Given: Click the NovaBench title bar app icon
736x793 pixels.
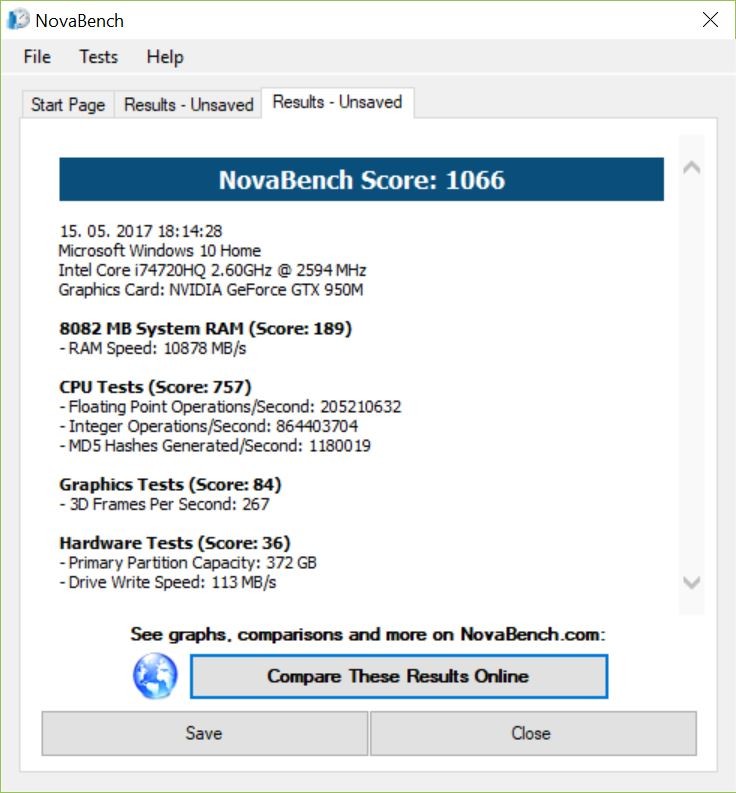Looking at the screenshot, I should [x=18, y=20].
